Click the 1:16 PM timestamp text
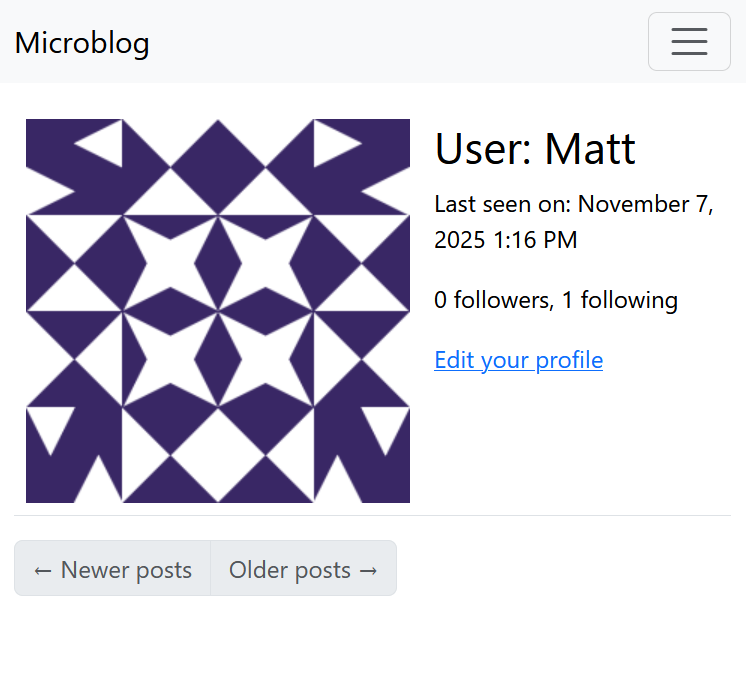Viewport: 746px width, 676px height. 535,241
